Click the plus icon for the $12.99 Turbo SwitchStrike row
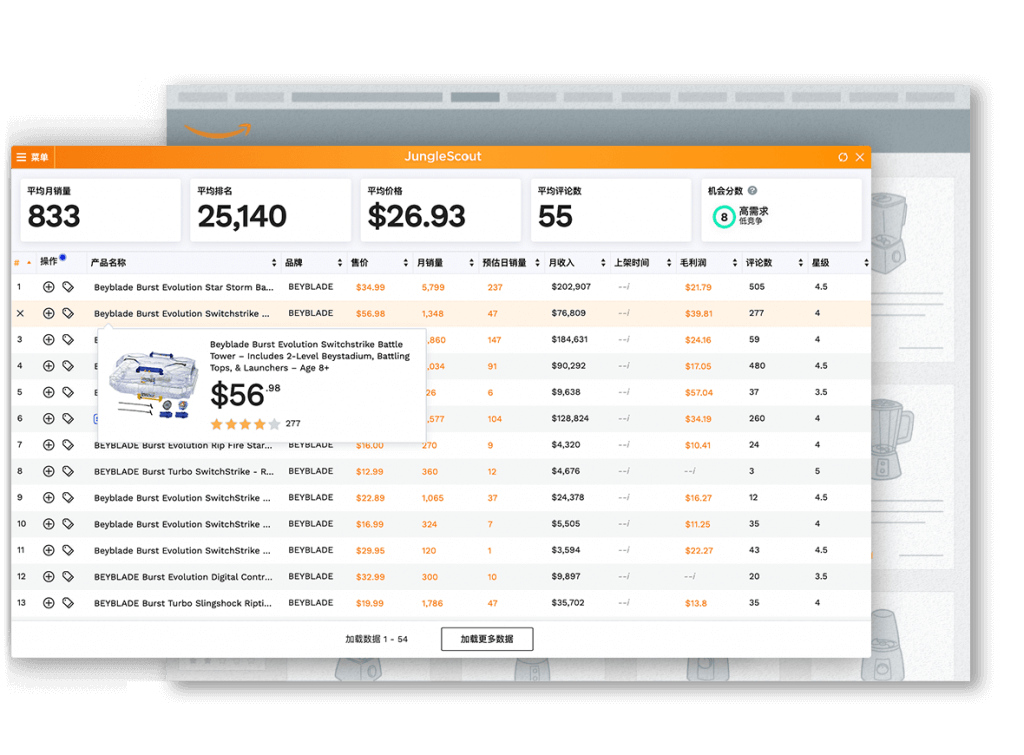The height and width of the screenshot is (755, 1024). [x=48, y=471]
